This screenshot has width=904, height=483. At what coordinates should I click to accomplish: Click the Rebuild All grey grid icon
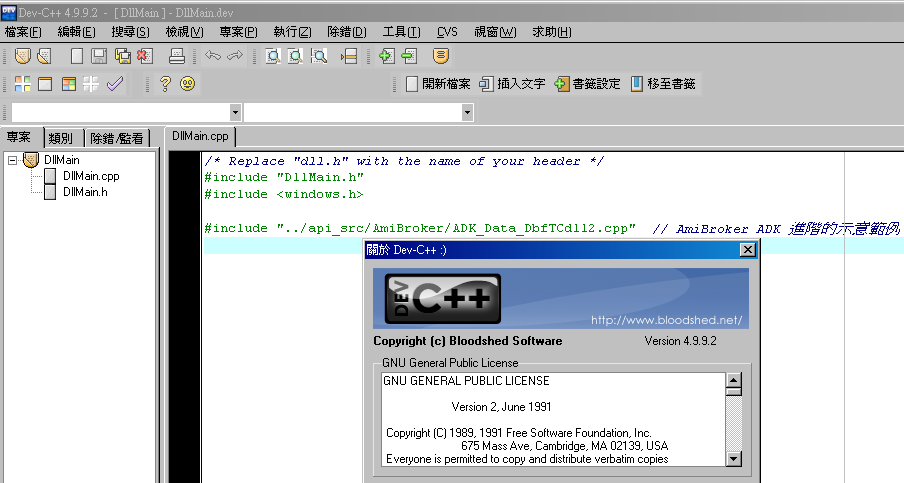(91, 84)
